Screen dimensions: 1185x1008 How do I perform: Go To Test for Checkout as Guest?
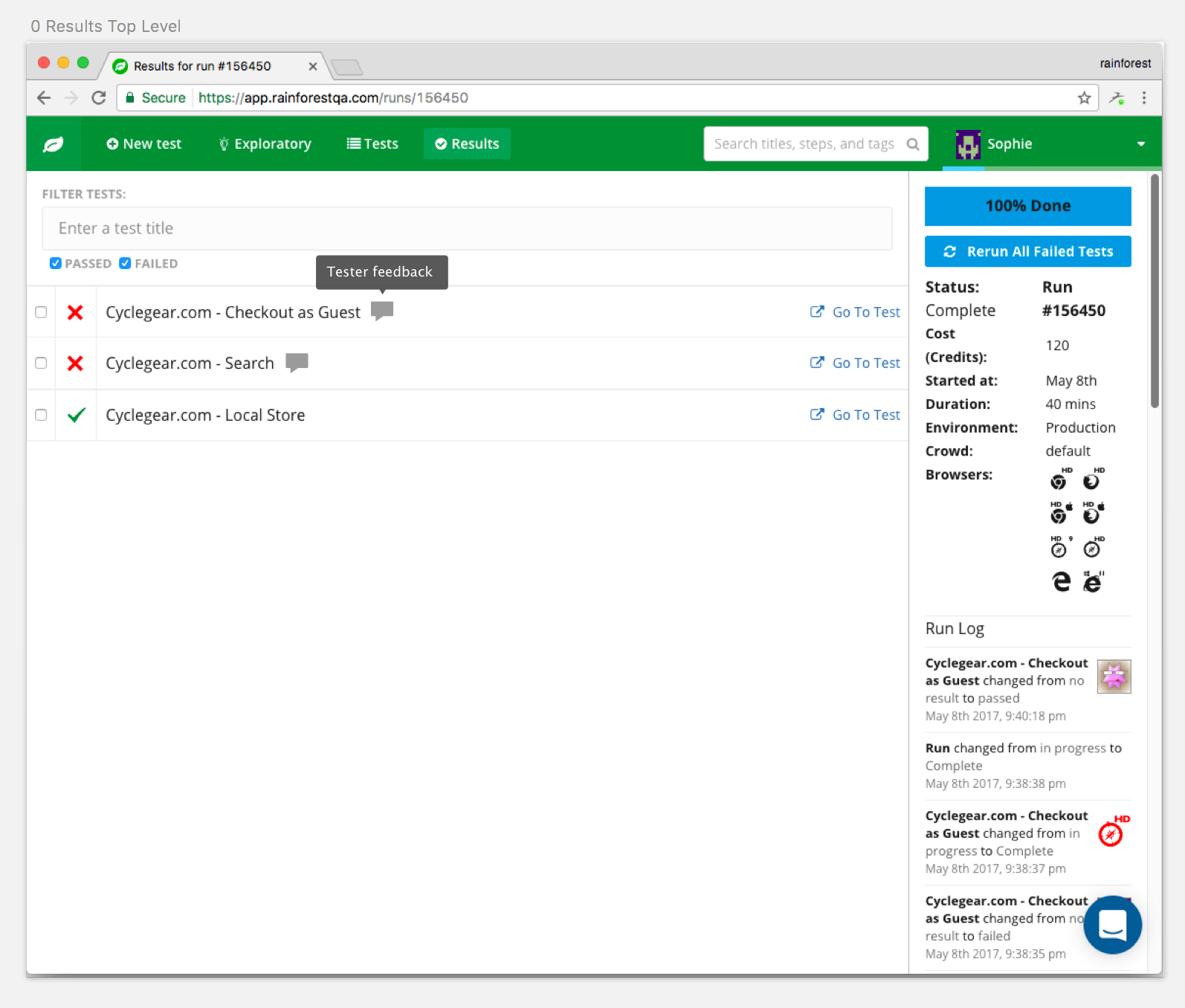point(855,312)
